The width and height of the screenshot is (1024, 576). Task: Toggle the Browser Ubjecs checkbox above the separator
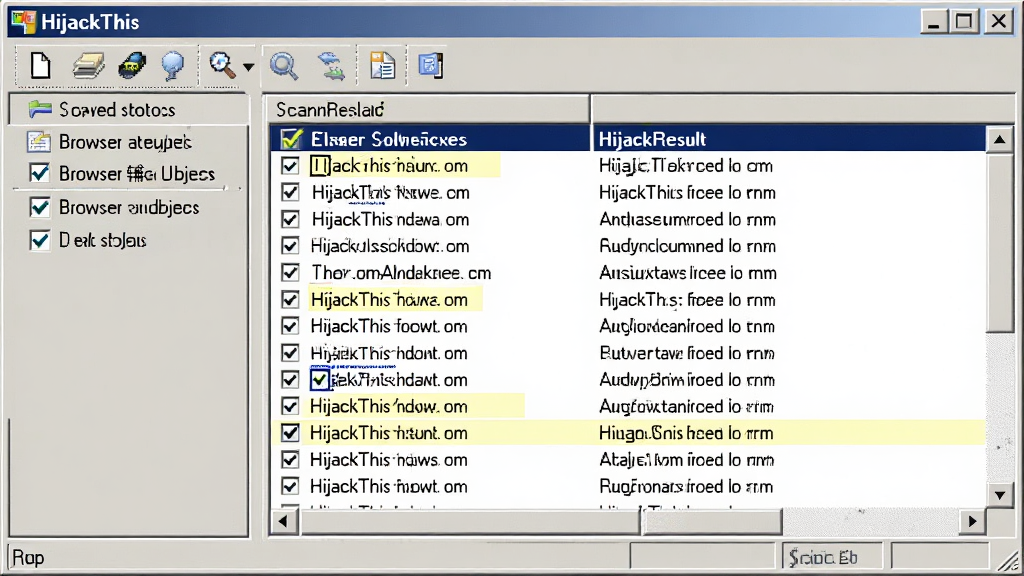click(x=39, y=174)
